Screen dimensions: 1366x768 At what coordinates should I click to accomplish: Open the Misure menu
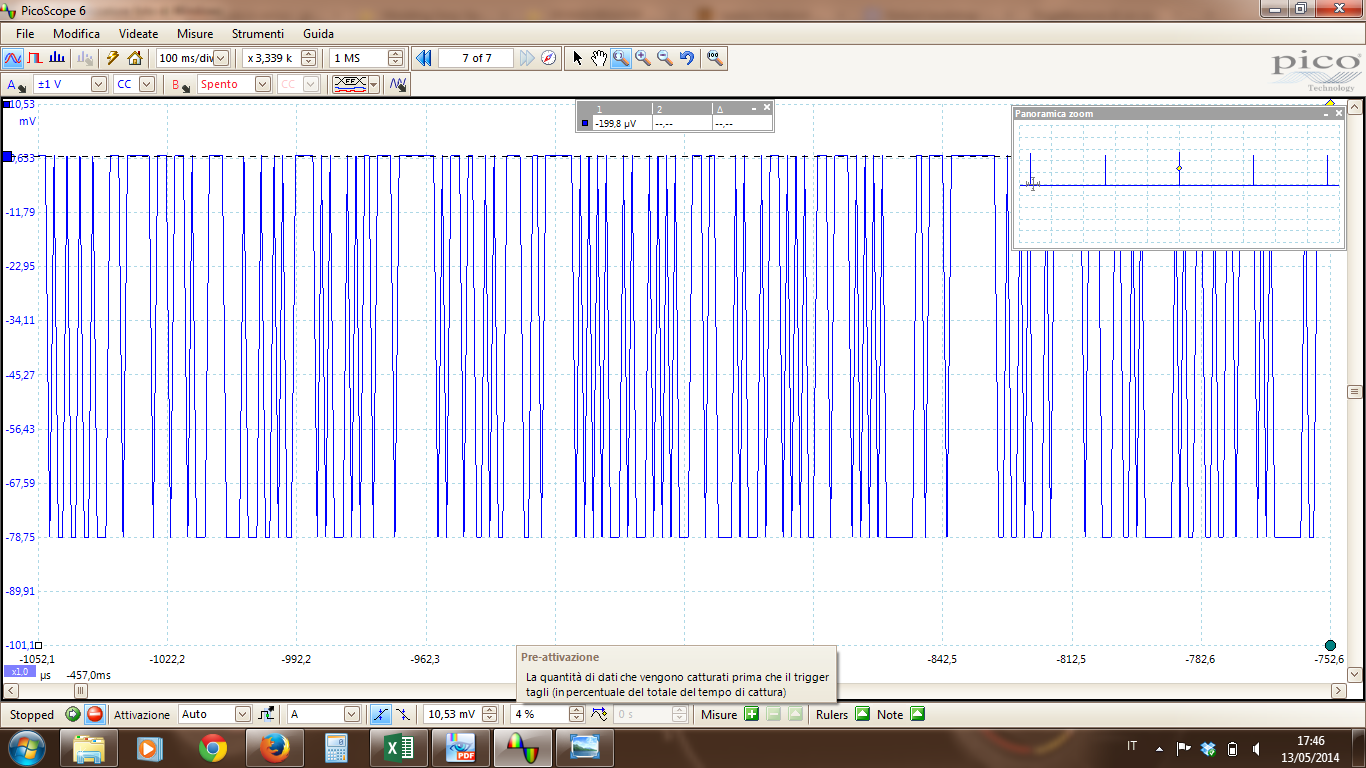coord(195,34)
